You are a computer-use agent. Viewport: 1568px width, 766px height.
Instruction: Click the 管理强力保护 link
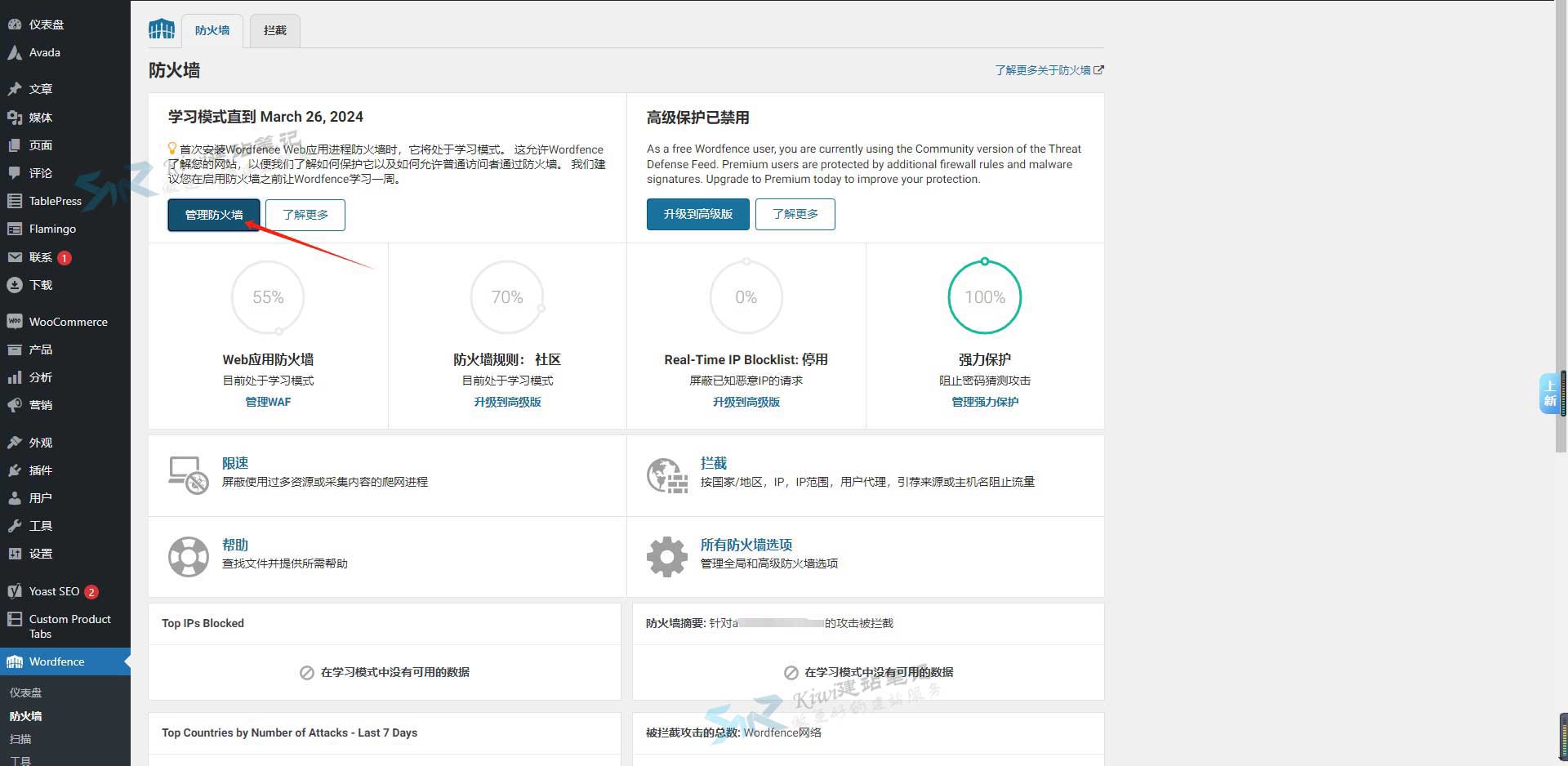click(x=985, y=402)
